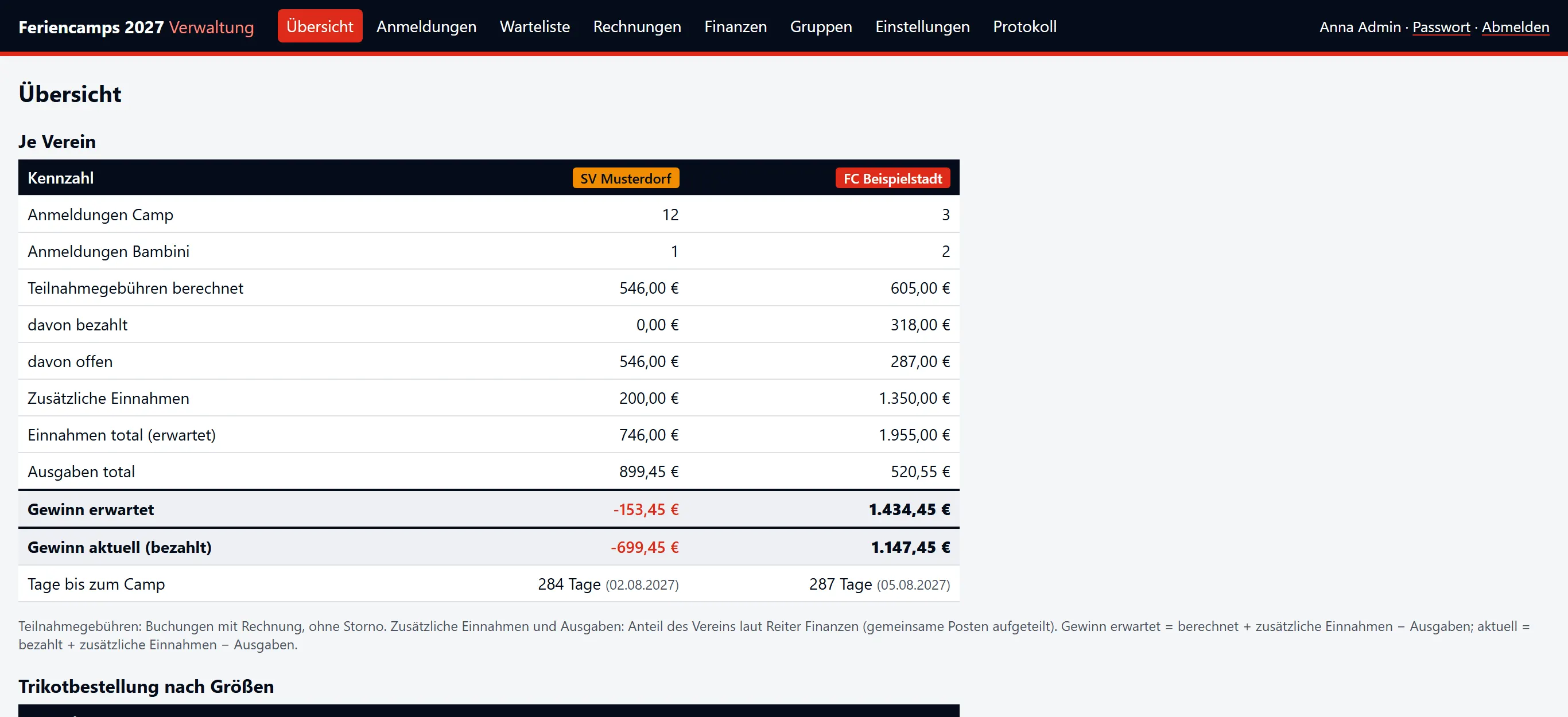Click the davon bezahlt label

77,325
